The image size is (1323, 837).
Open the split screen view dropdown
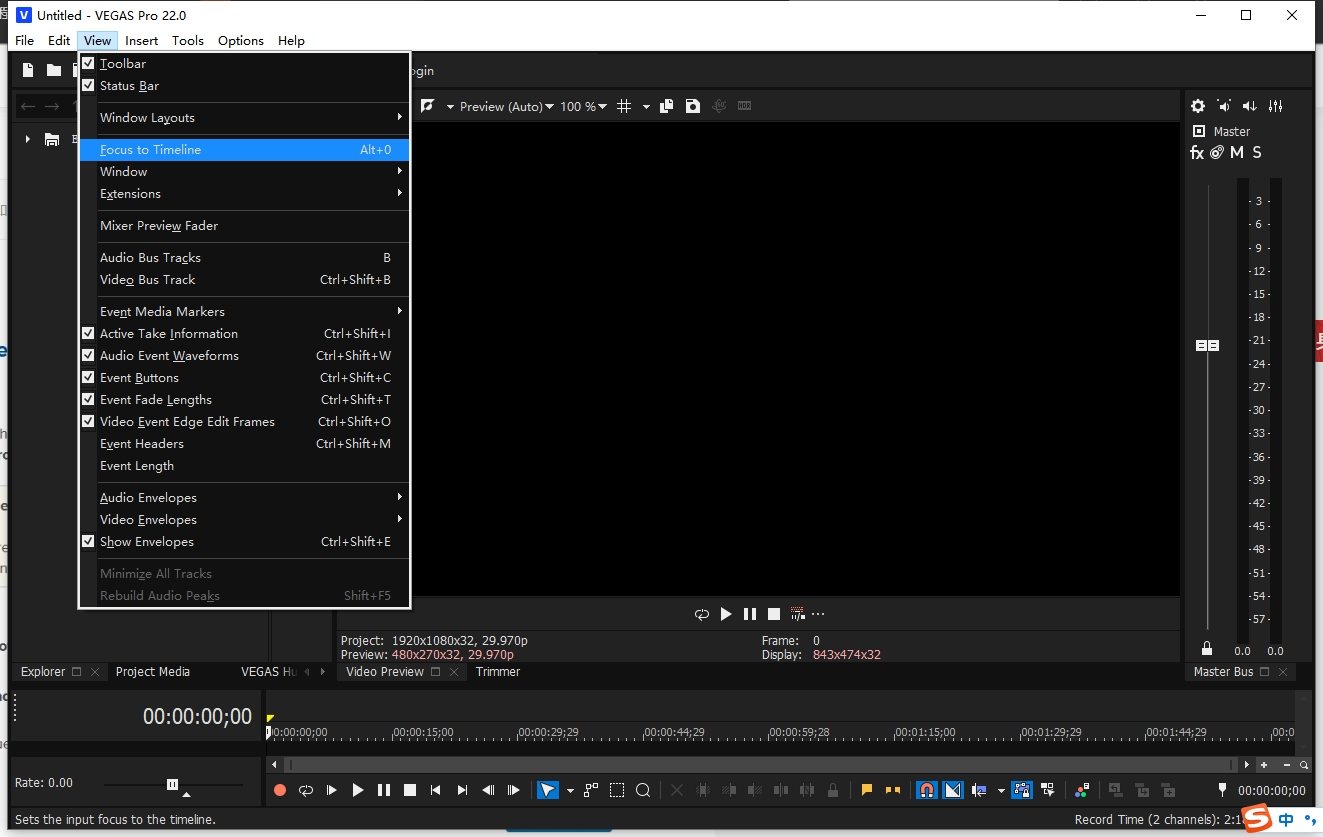coord(450,106)
